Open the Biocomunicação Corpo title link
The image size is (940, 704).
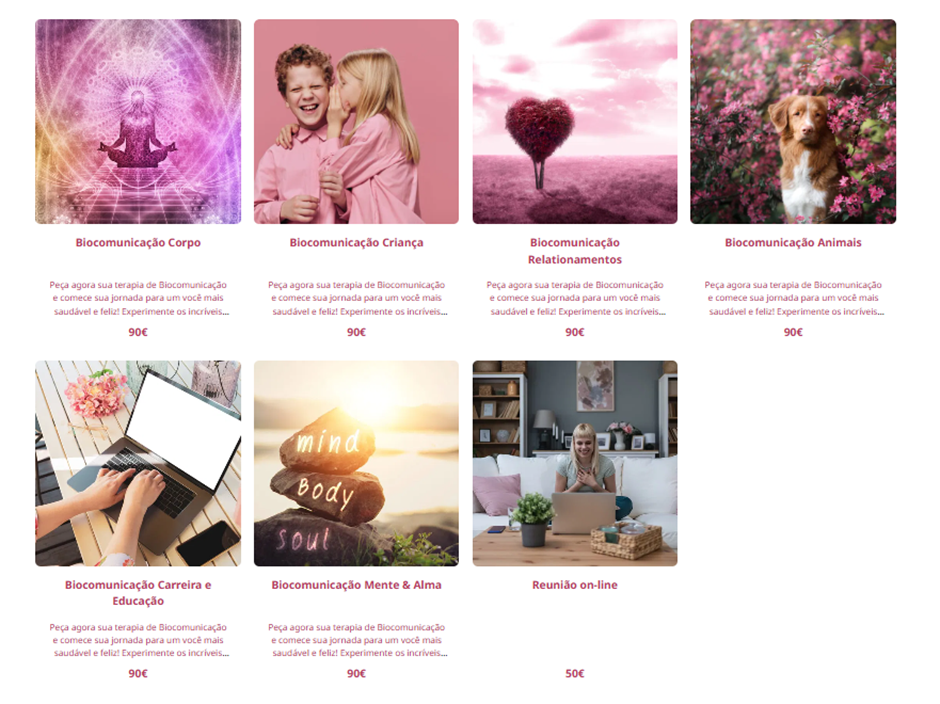point(138,243)
